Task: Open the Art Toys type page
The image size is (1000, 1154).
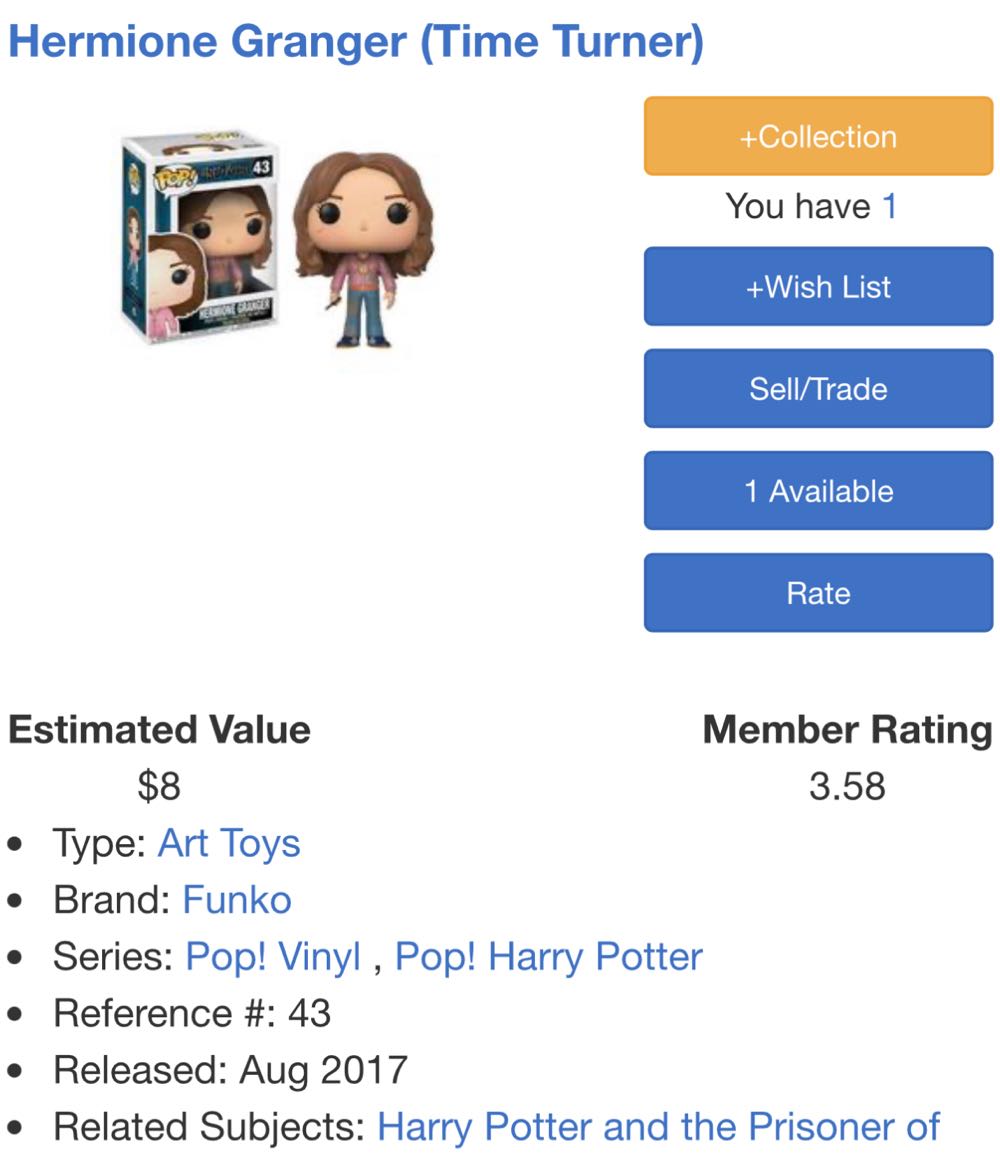Action: 228,843
